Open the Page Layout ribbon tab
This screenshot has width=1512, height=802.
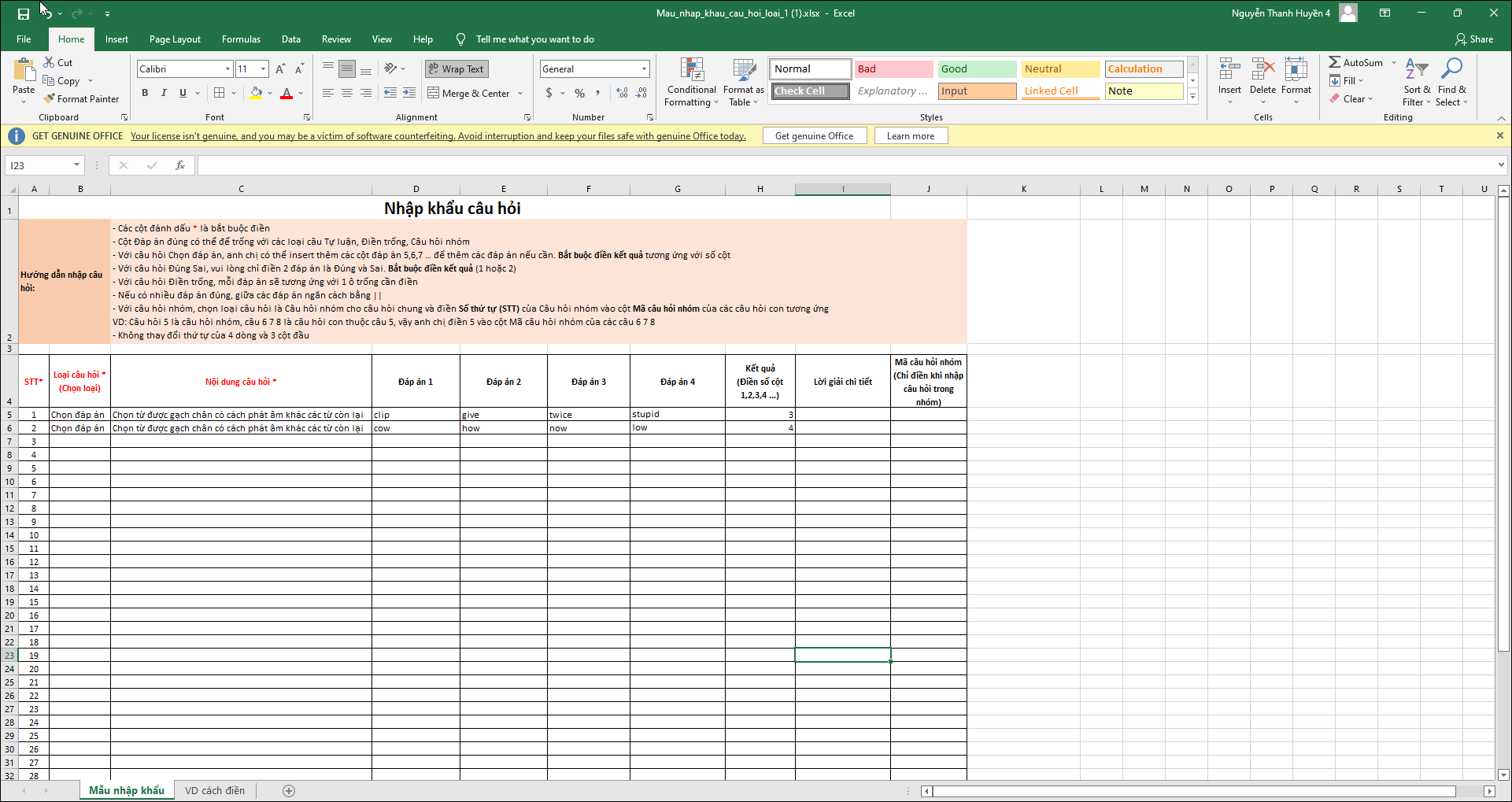coord(175,39)
